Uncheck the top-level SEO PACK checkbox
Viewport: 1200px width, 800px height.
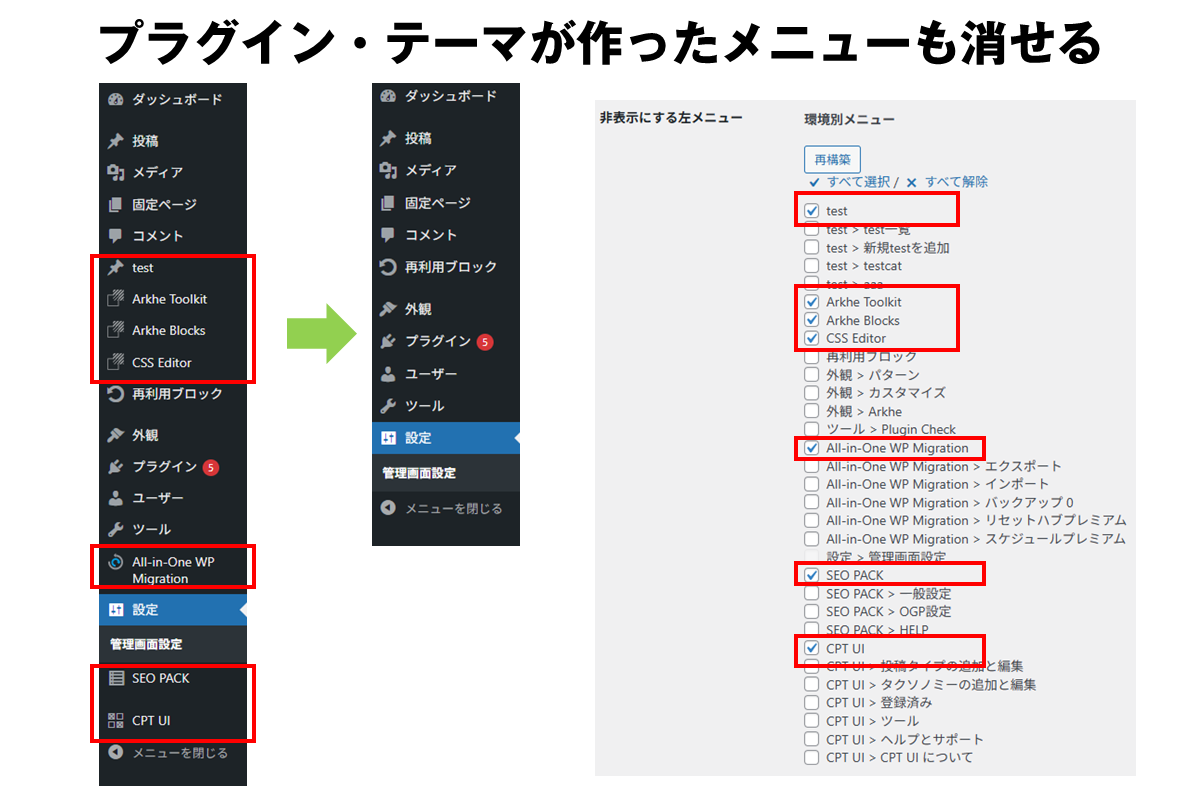click(812, 575)
